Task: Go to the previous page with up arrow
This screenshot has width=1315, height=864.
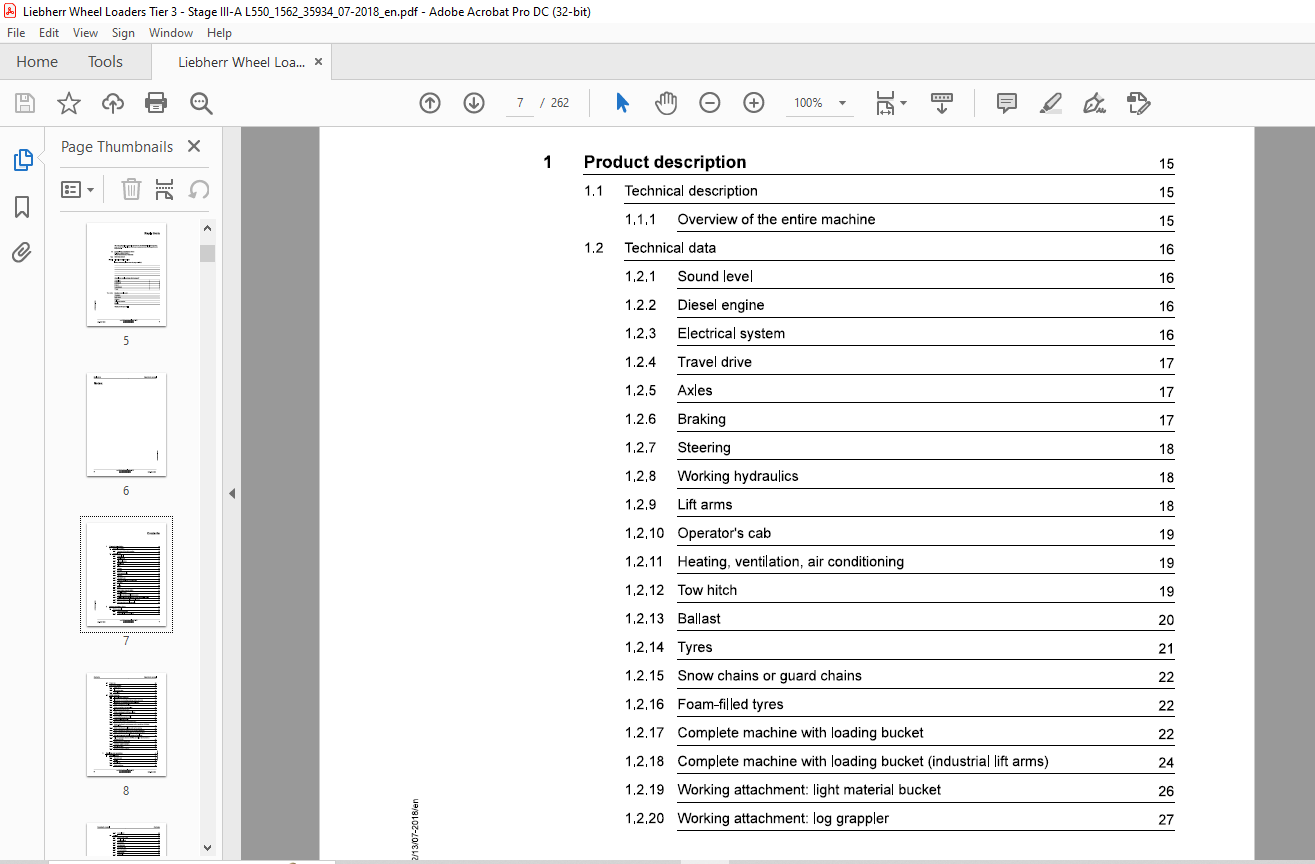Action: 430,103
